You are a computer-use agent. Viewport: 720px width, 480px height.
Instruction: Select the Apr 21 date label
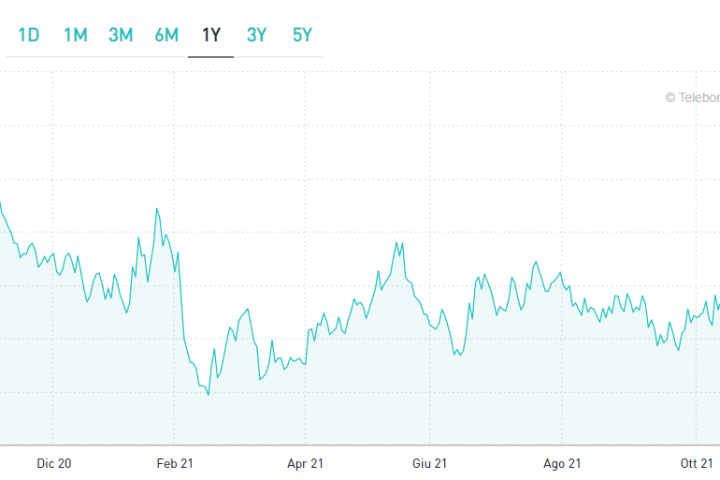305,463
